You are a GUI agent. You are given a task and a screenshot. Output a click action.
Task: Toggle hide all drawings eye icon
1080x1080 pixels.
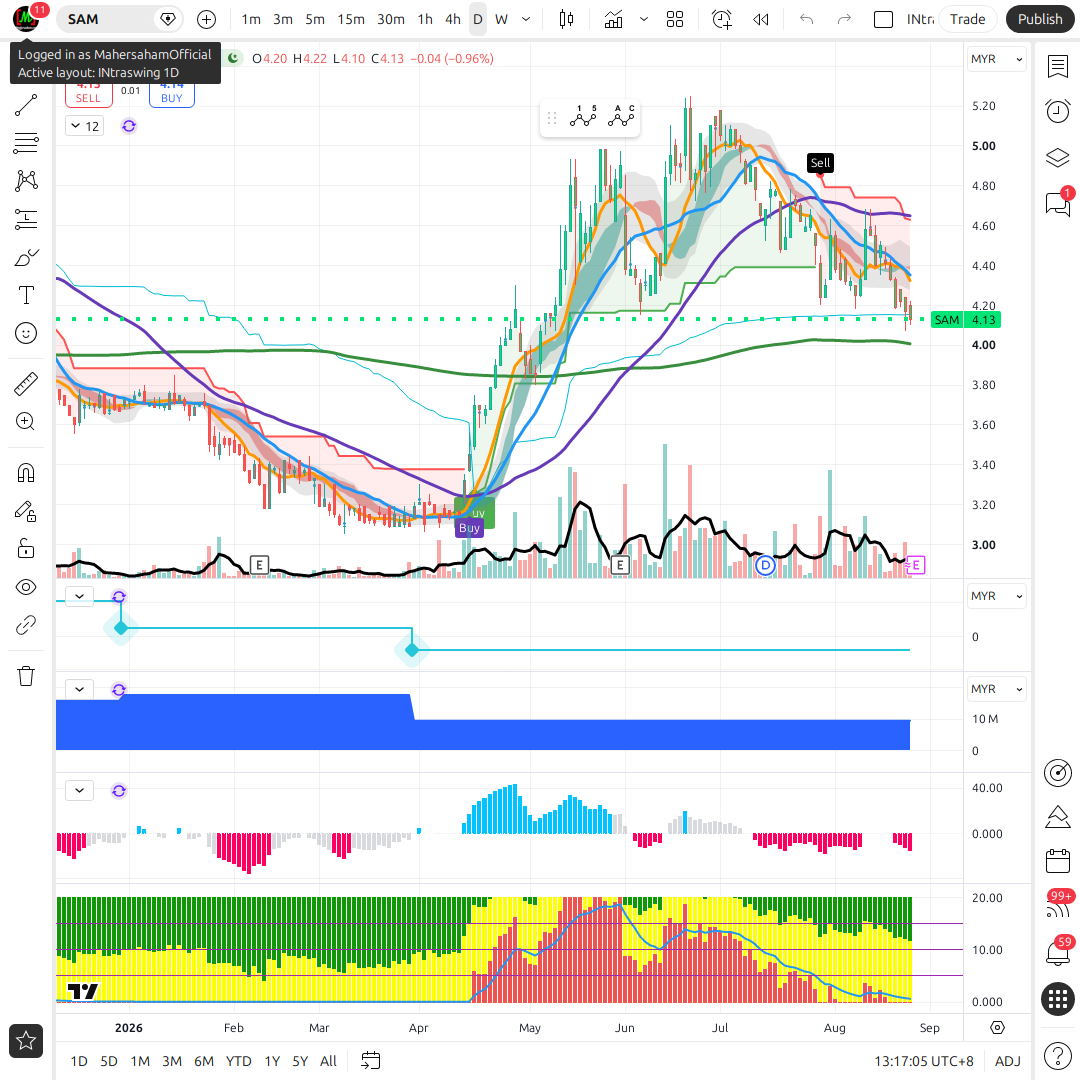26,588
